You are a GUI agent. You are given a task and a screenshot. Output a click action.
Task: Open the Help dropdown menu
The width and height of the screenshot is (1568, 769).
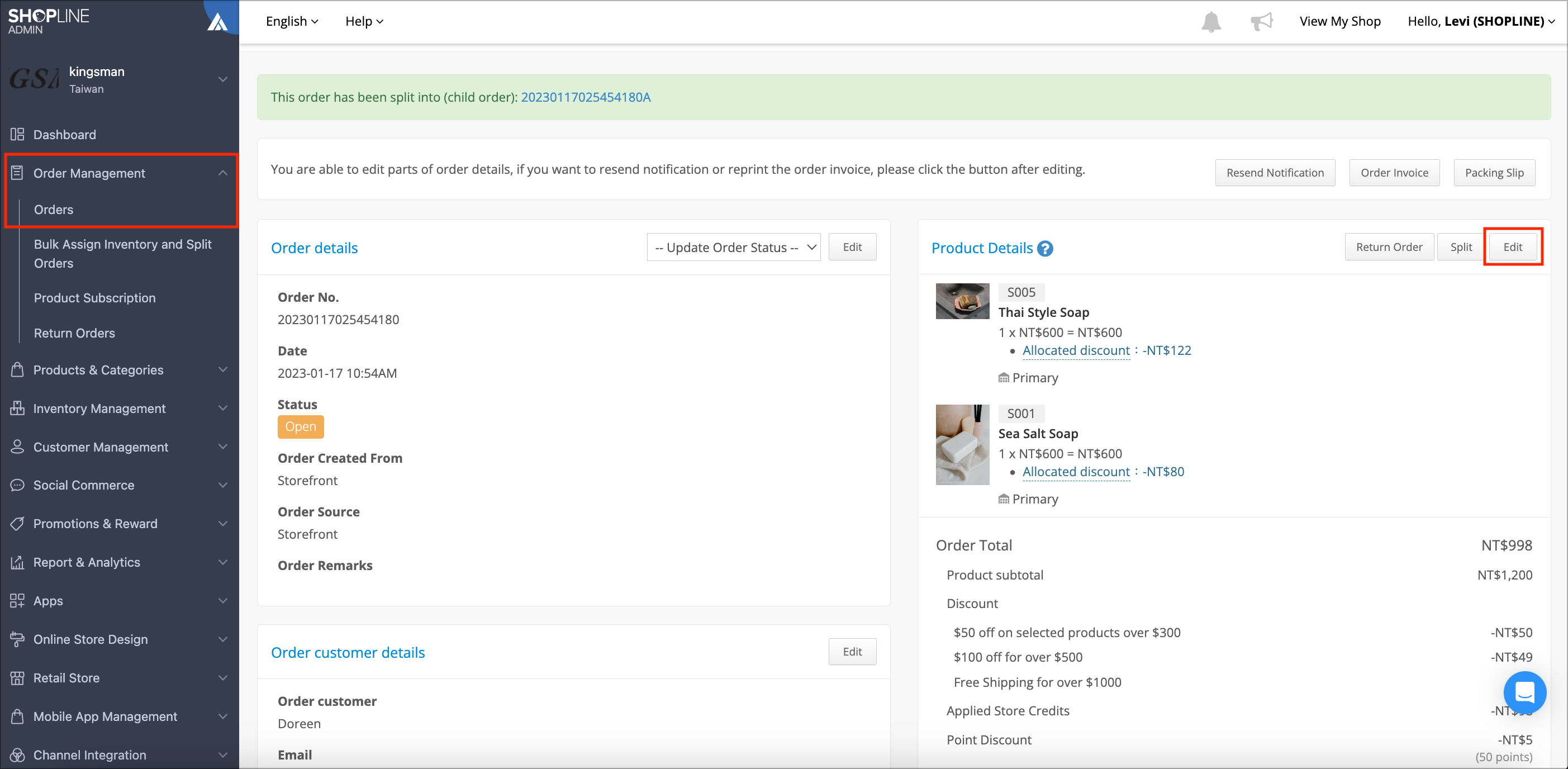364,21
